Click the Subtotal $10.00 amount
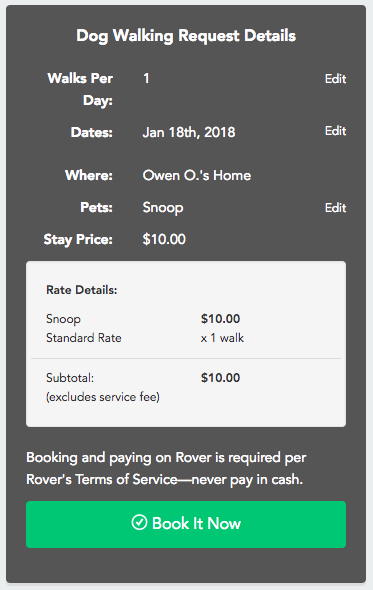 (220, 377)
